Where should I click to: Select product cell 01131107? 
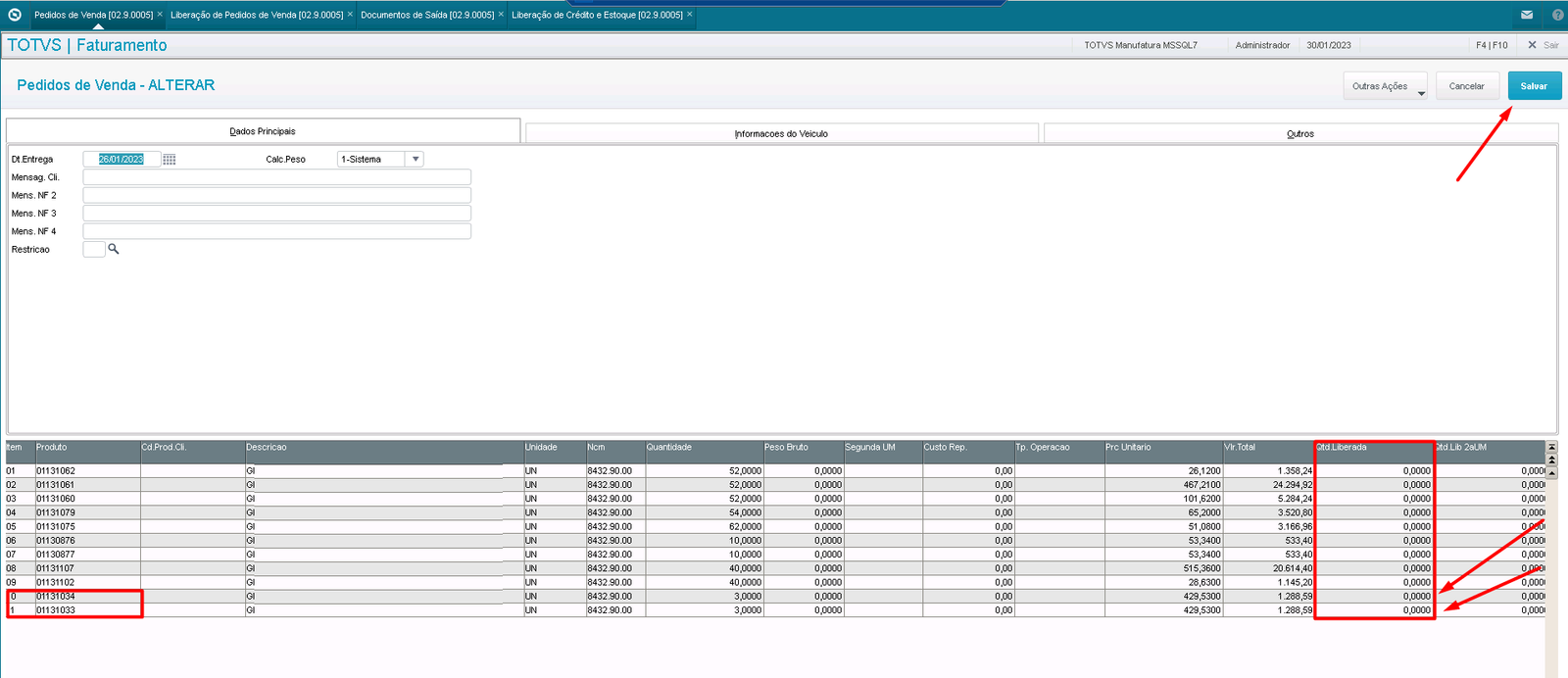[x=87, y=568]
